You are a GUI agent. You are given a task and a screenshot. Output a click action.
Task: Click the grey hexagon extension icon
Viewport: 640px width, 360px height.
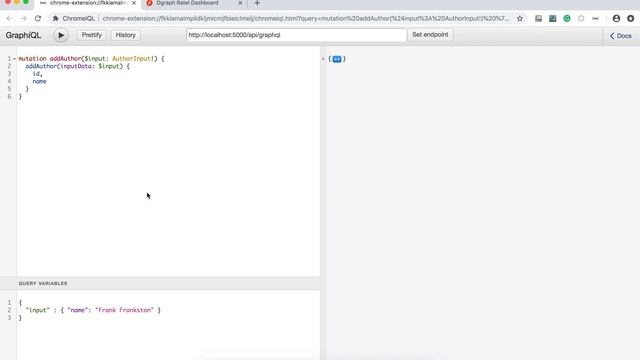[x=581, y=18]
